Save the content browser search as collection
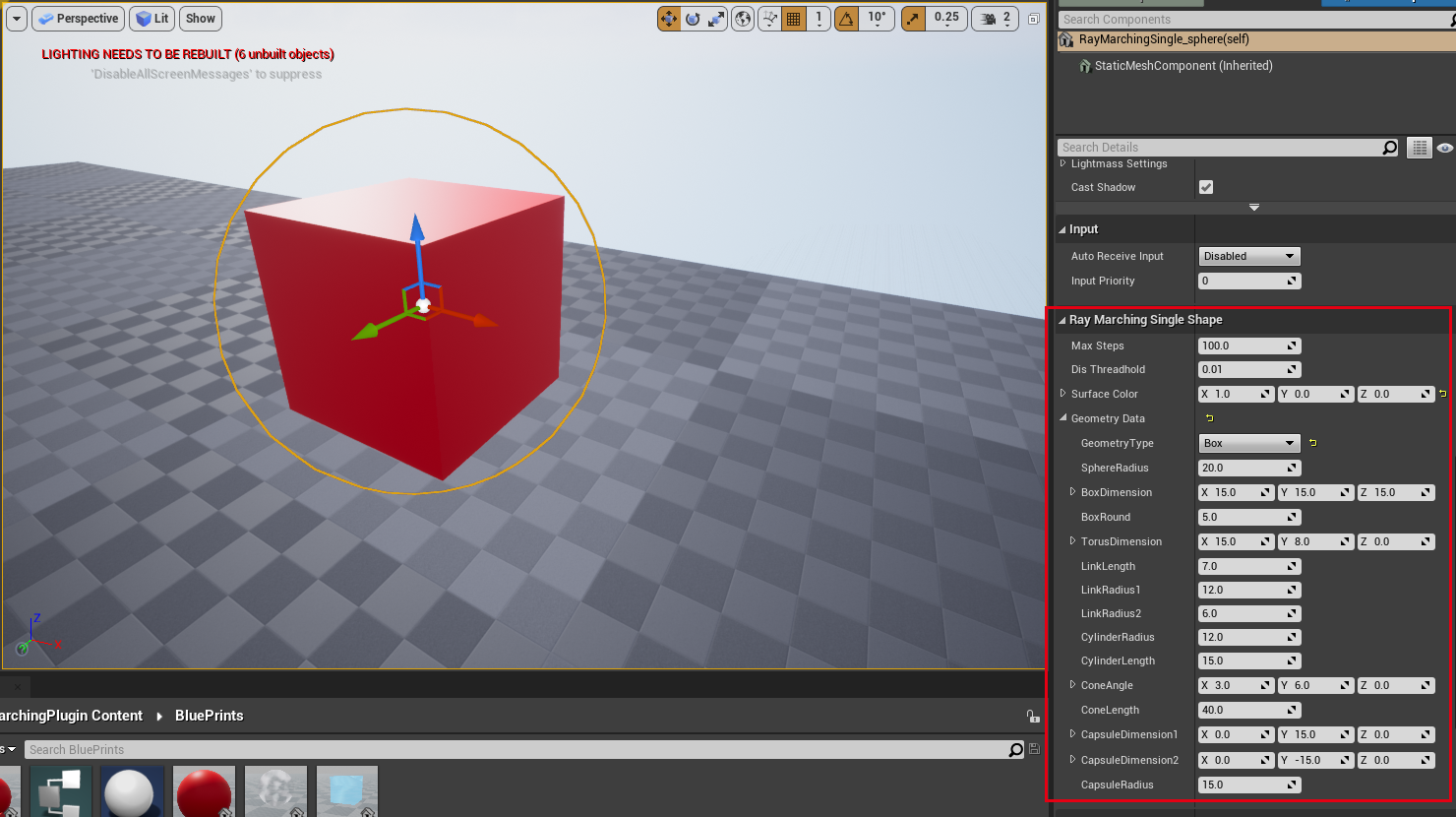Viewport: 1456px width, 817px height. click(1034, 749)
